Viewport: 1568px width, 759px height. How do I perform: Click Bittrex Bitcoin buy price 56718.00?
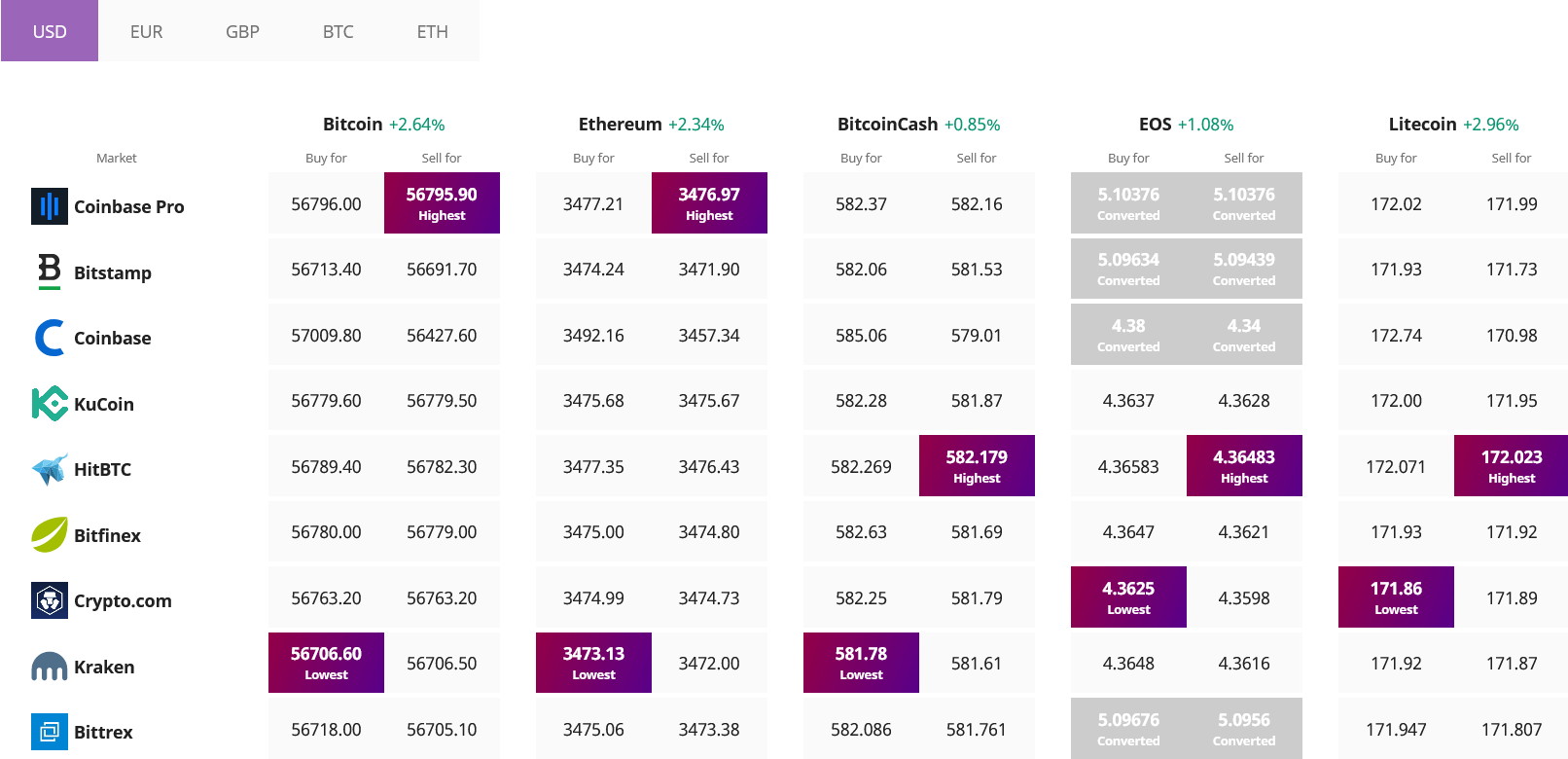326,729
